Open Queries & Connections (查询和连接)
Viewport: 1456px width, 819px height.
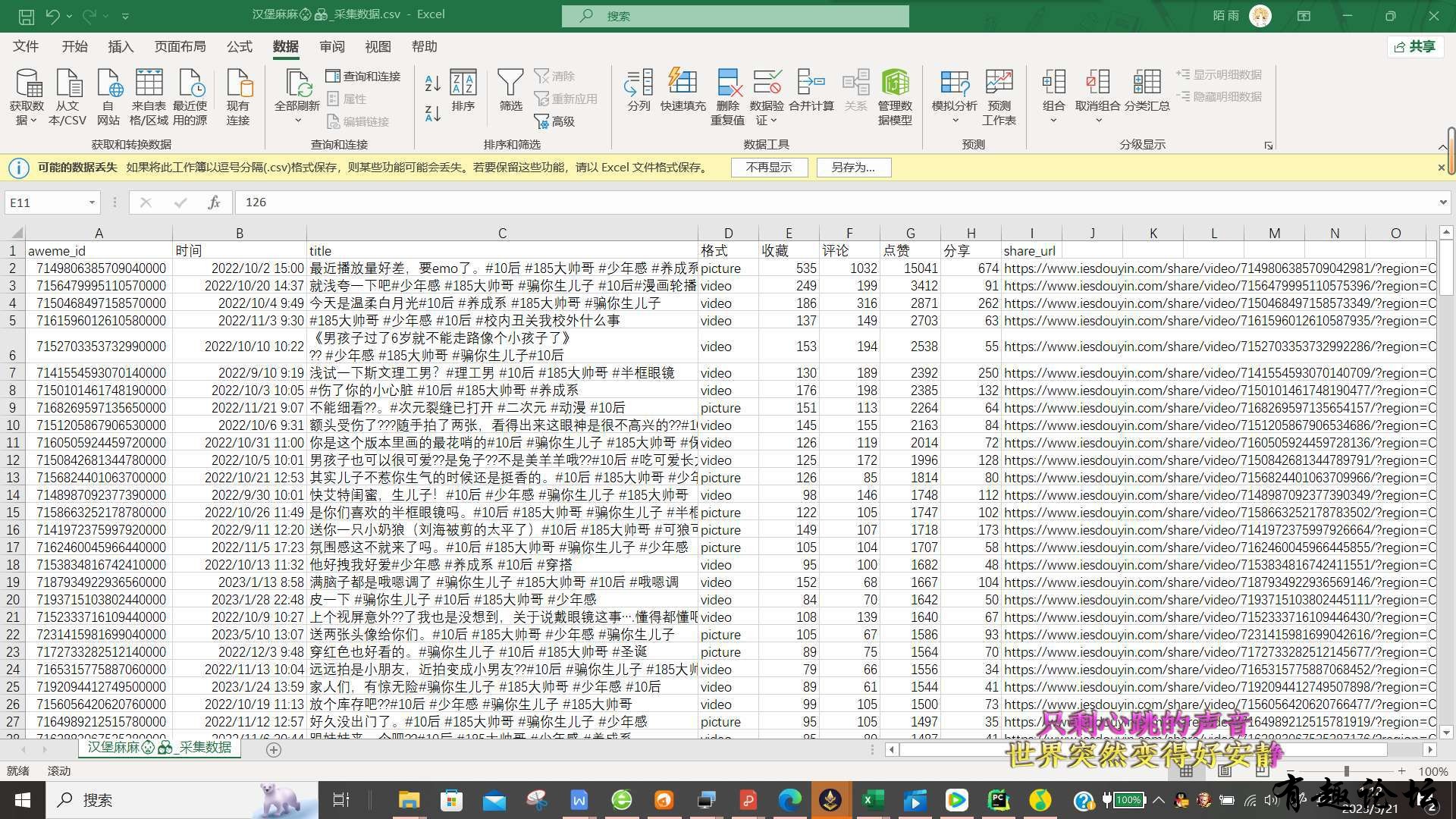click(x=363, y=76)
